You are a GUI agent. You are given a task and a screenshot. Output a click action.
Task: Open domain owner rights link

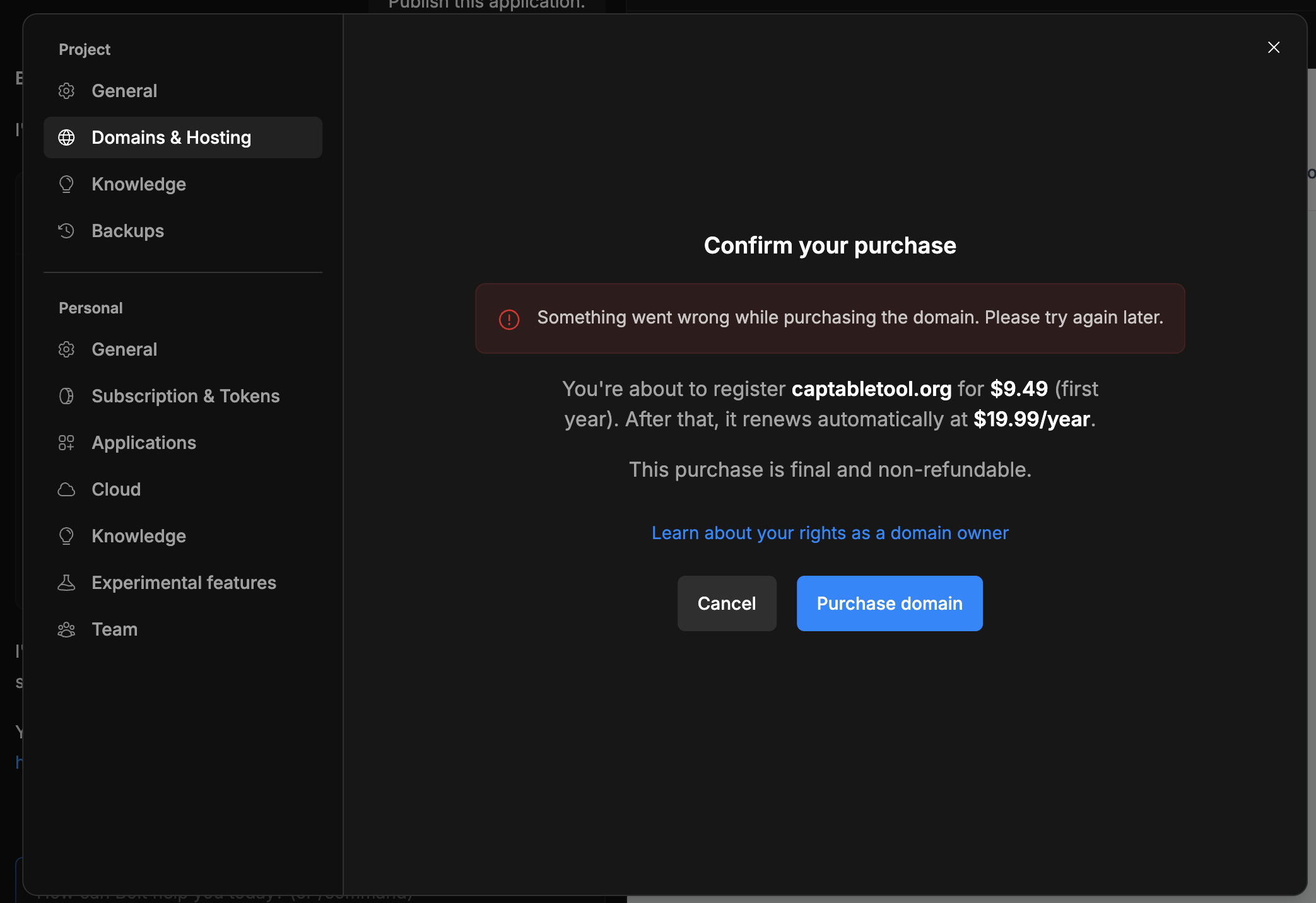click(x=830, y=533)
